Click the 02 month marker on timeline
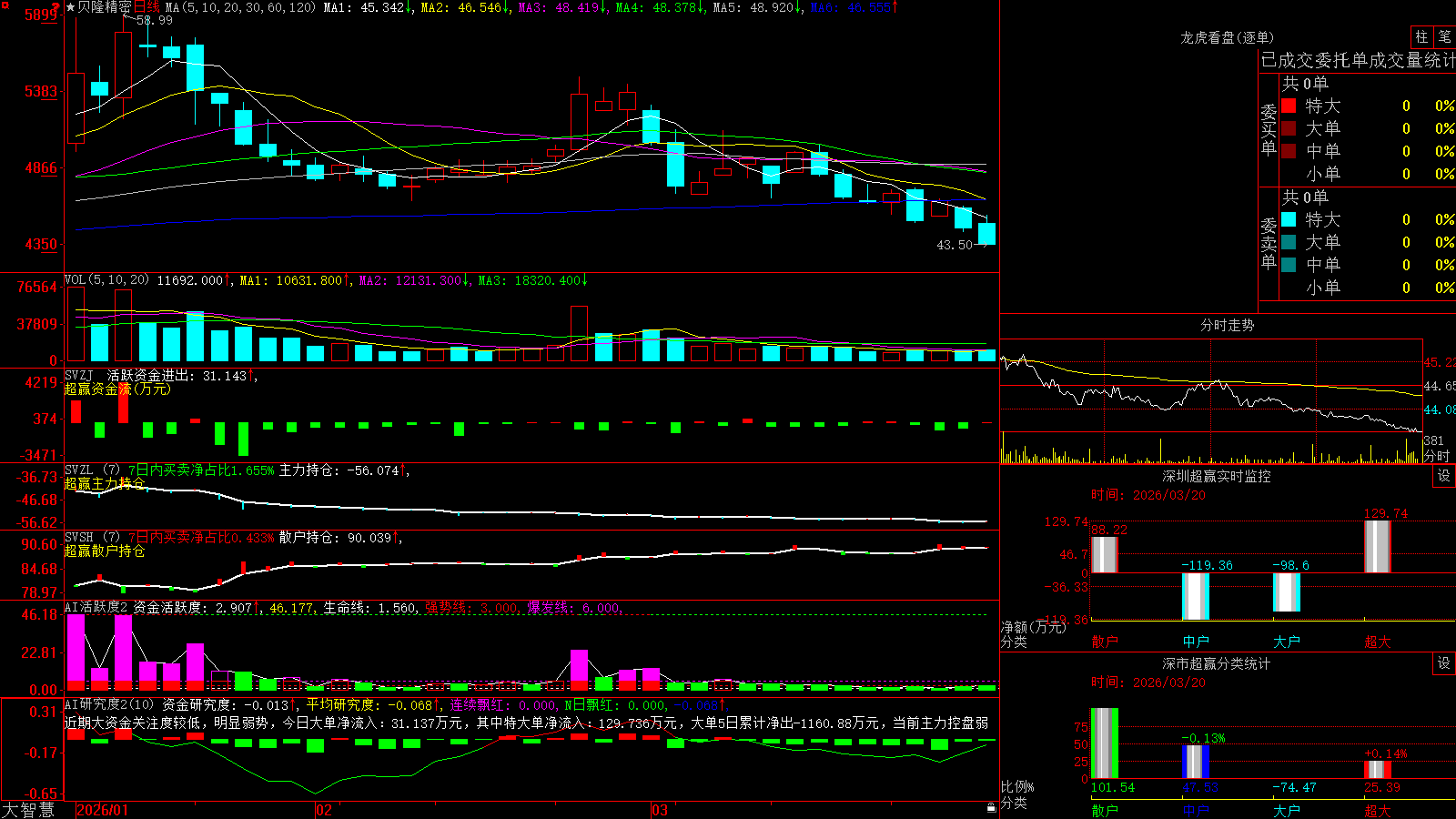 point(323,810)
